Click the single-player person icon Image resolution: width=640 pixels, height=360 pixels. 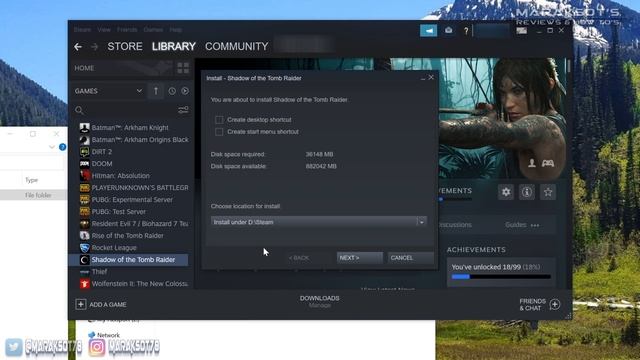click(x=532, y=163)
